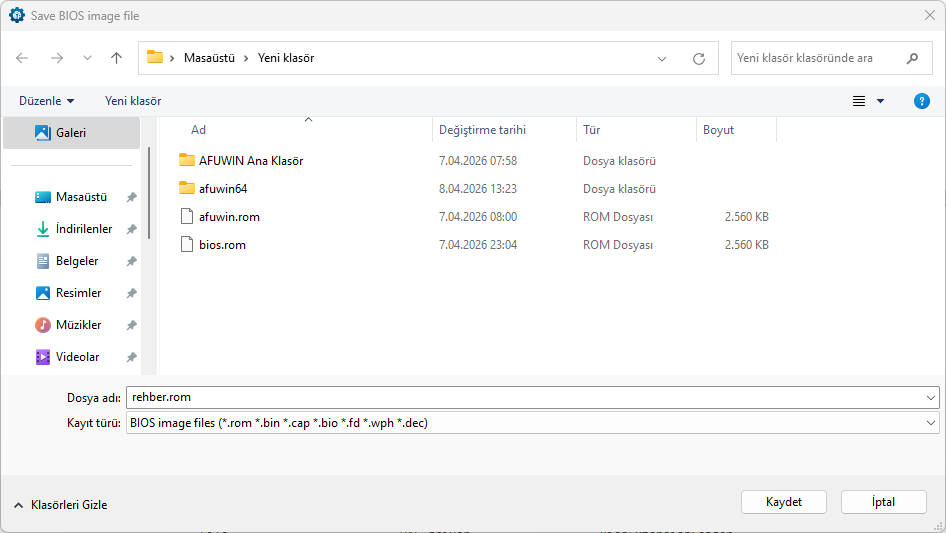Expand breadcrumb chevron after Masaüstü
Image resolution: width=946 pixels, height=533 pixels.
tap(246, 58)
